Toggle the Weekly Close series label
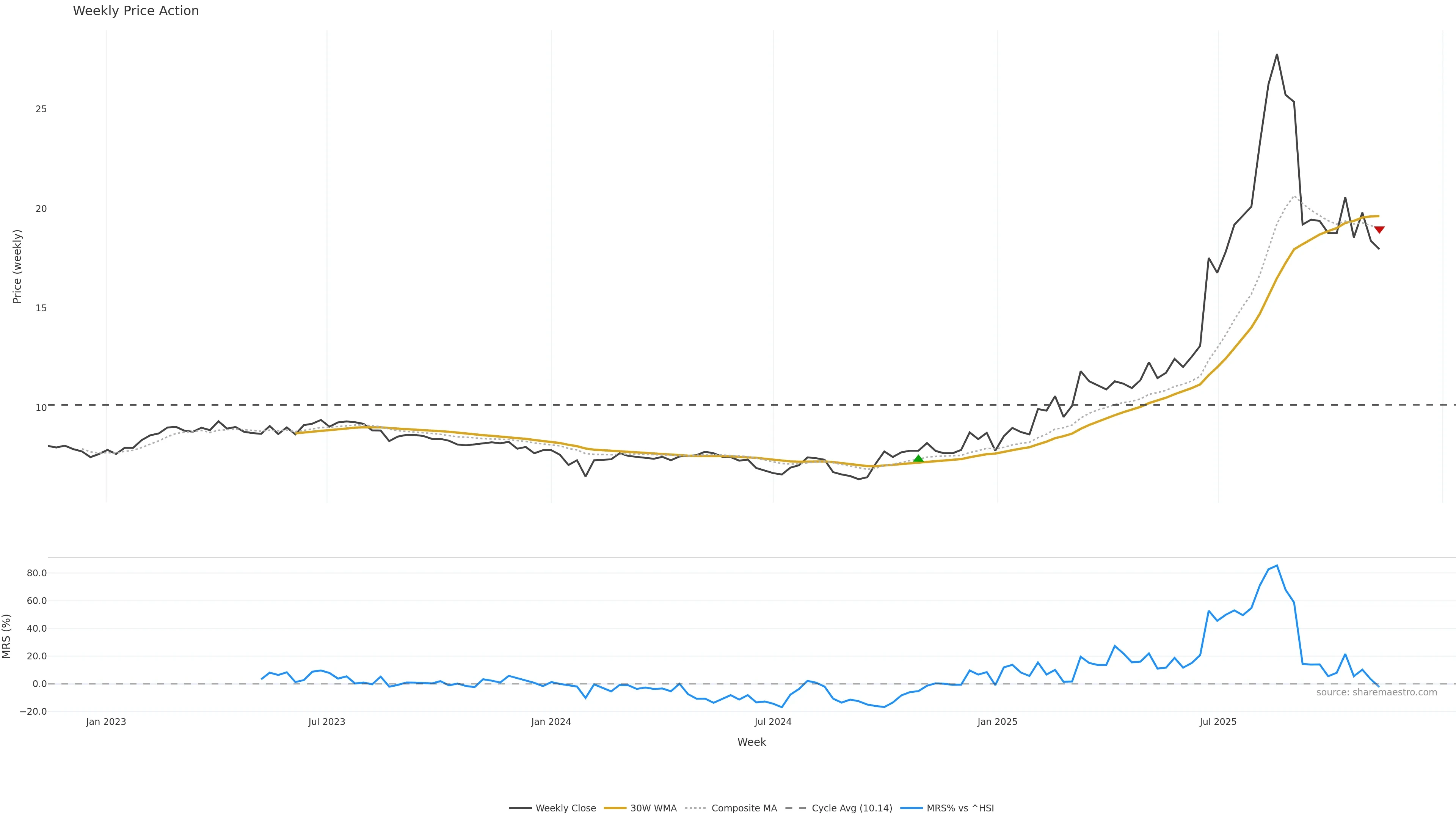The image size is (1456, 819). 565,808
